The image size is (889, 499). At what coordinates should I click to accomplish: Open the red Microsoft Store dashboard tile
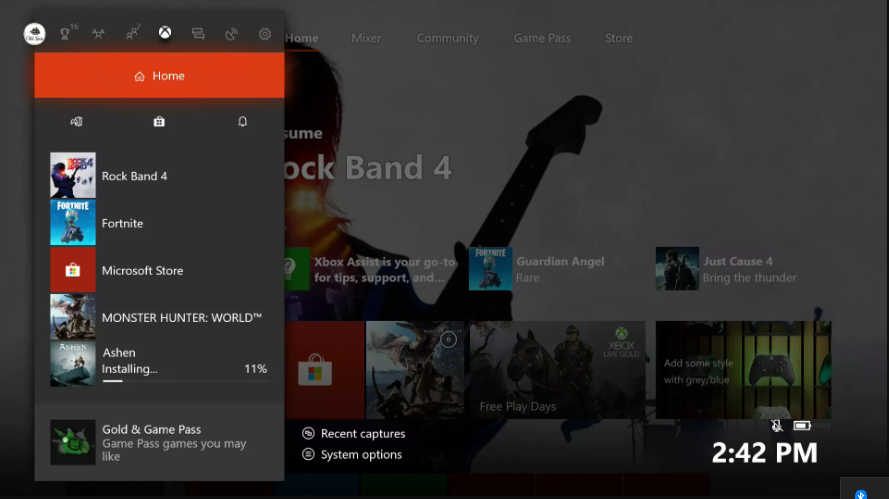324,370
